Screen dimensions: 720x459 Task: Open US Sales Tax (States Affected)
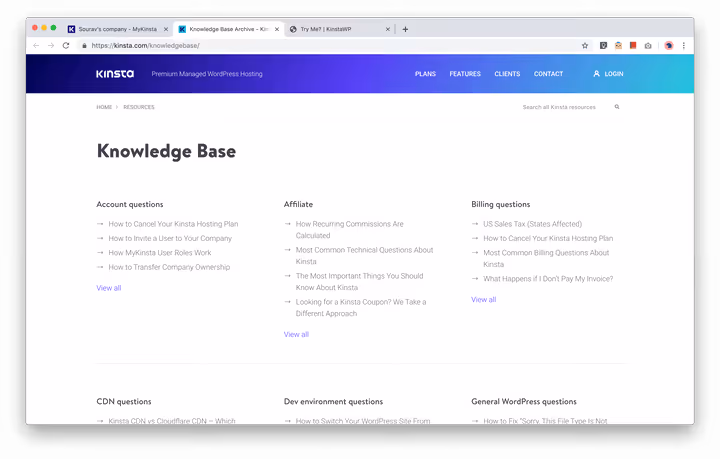pyautogui.click(x=532, y=224)
